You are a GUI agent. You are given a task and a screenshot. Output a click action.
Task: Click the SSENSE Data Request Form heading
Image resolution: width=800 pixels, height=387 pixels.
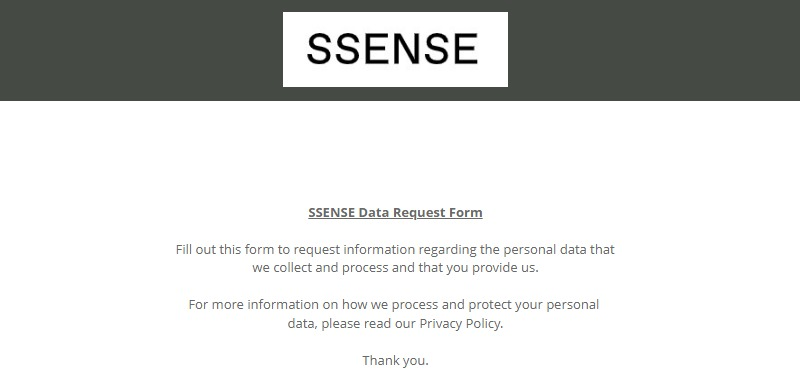[395, 213]
